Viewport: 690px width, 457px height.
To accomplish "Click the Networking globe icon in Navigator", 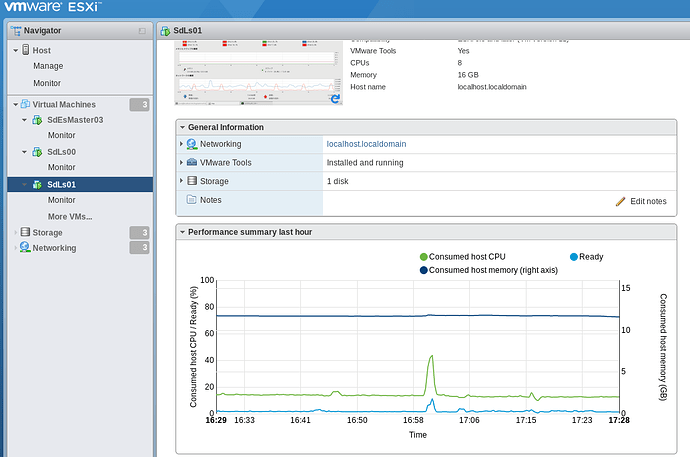I will click(25, 247).
